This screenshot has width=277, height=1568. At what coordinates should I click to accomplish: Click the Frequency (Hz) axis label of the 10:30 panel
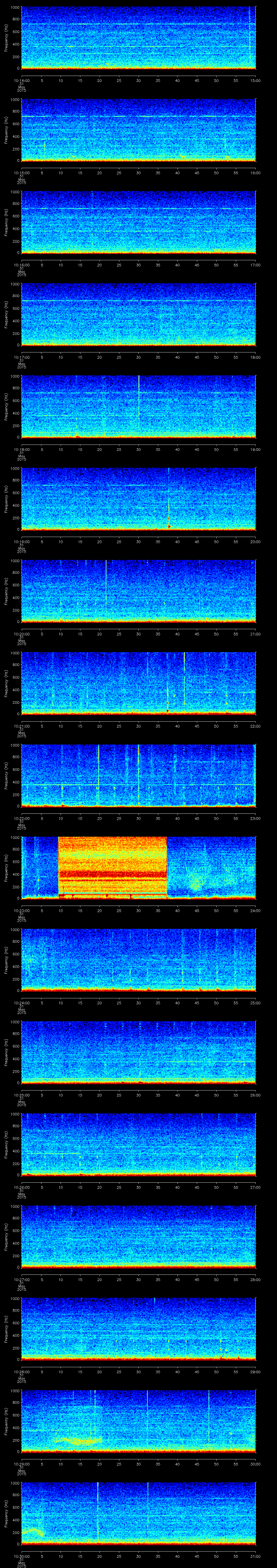[x=6, y=1514]
